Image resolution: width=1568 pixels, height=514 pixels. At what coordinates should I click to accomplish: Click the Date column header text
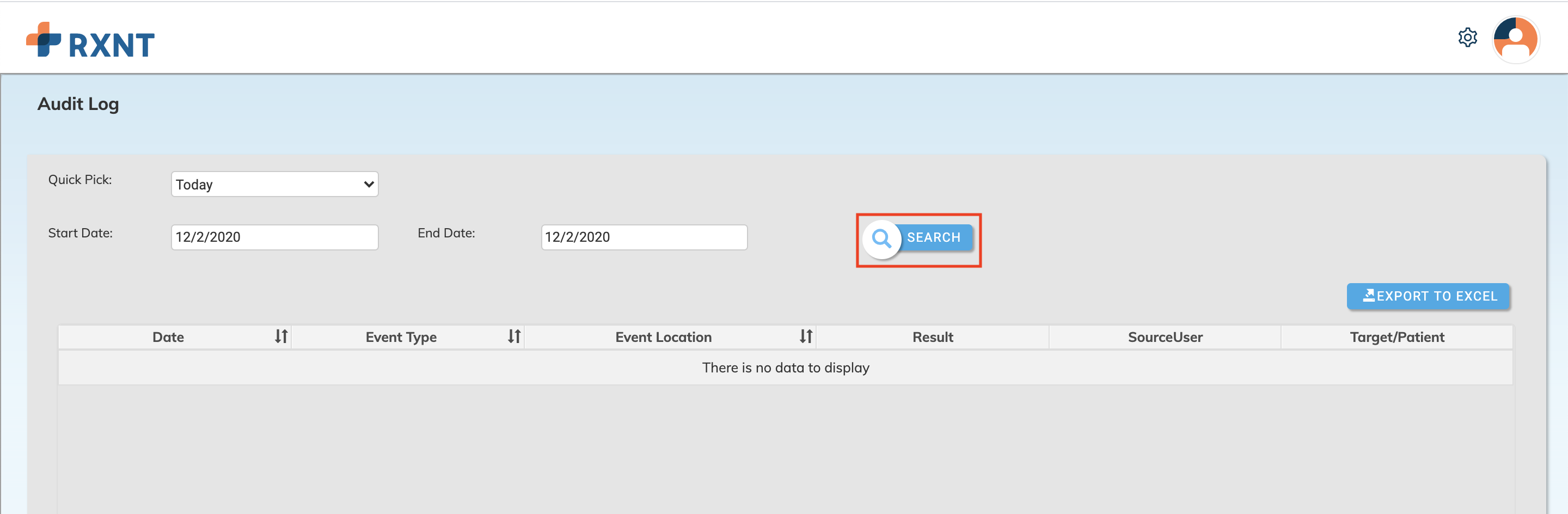pos(168,337)
